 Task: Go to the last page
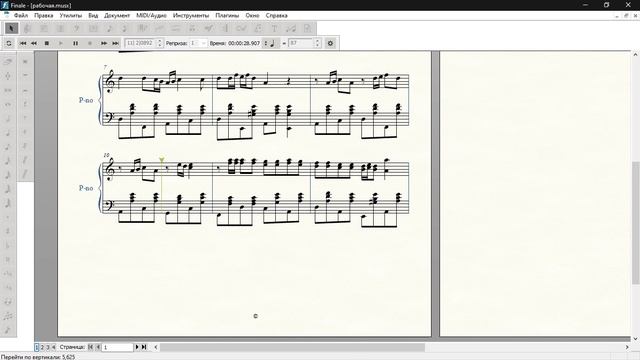(x=144, y=347)
